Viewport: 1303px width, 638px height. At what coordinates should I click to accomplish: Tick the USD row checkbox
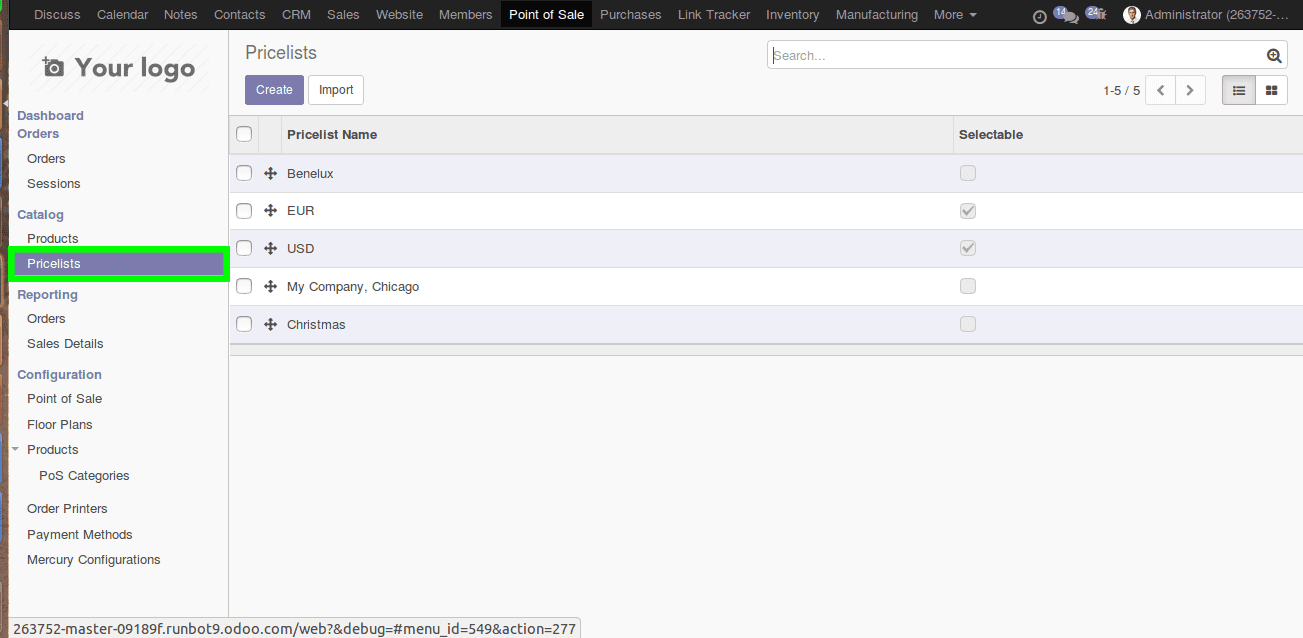(x=244, y=248)
